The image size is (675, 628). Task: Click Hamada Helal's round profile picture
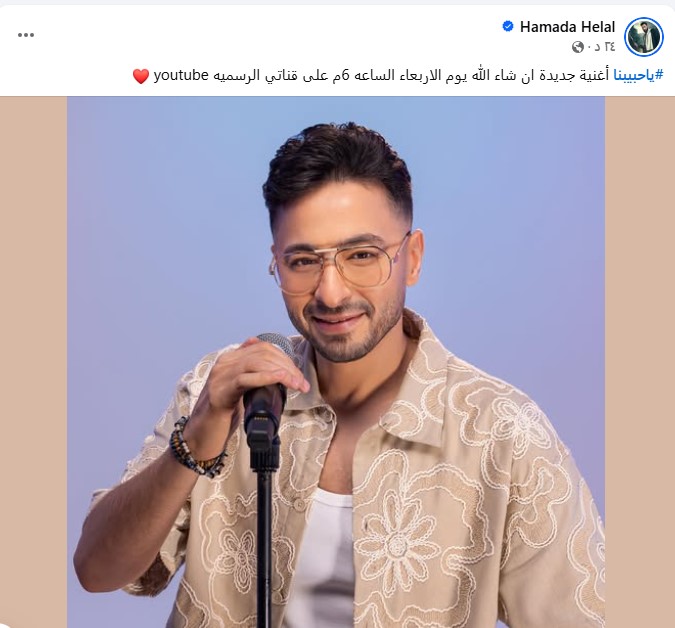(x=644, y=37)
